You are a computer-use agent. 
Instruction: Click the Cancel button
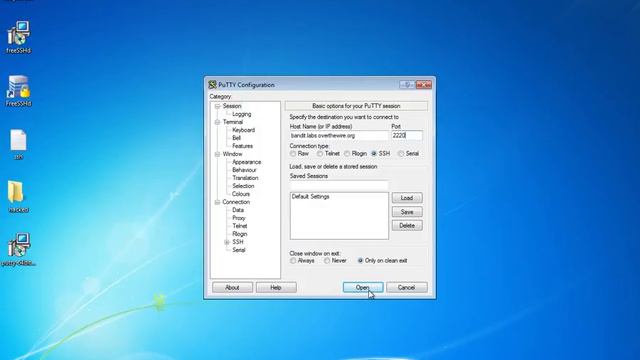coord(407,288)
